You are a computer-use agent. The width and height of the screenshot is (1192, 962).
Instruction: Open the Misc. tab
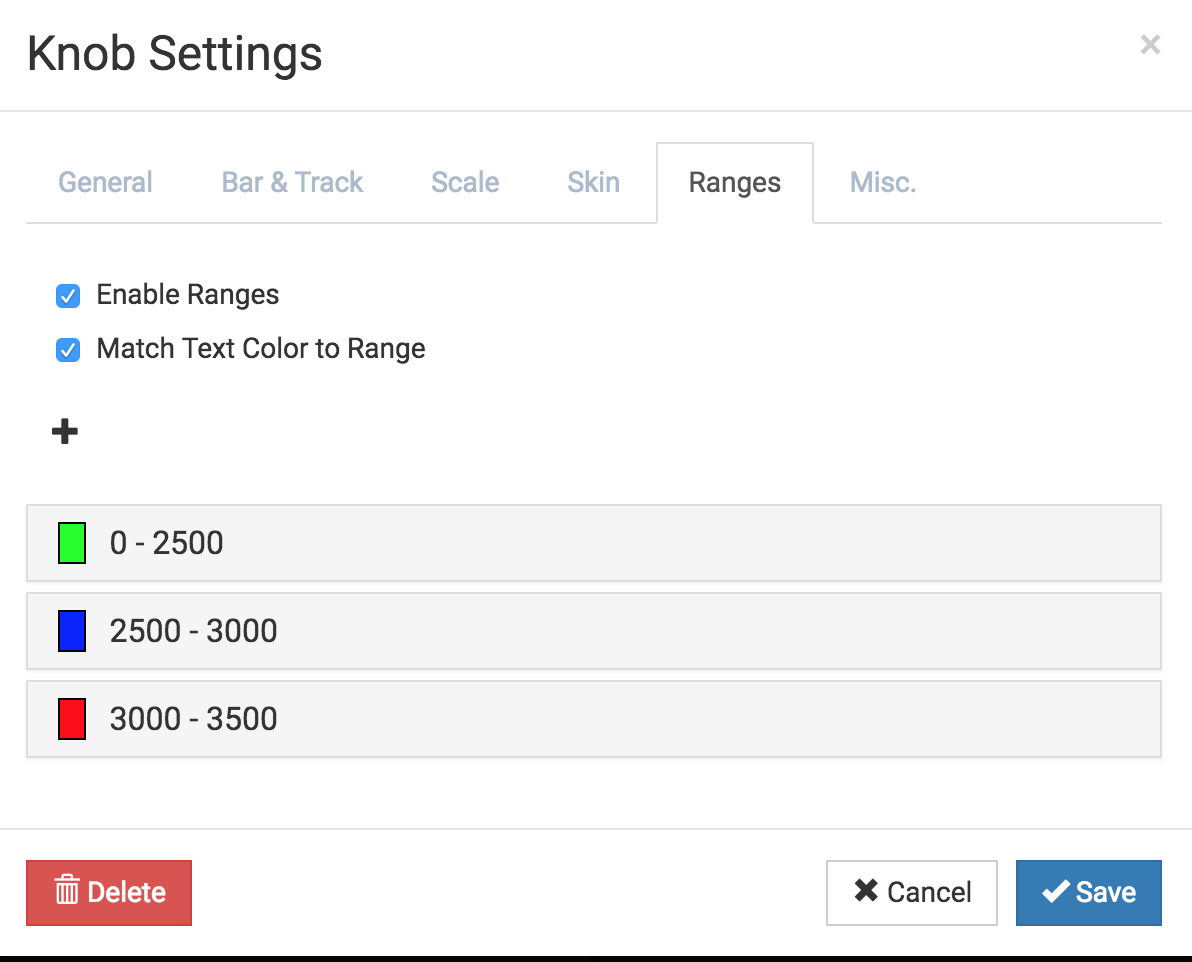[x=883, y=183]
